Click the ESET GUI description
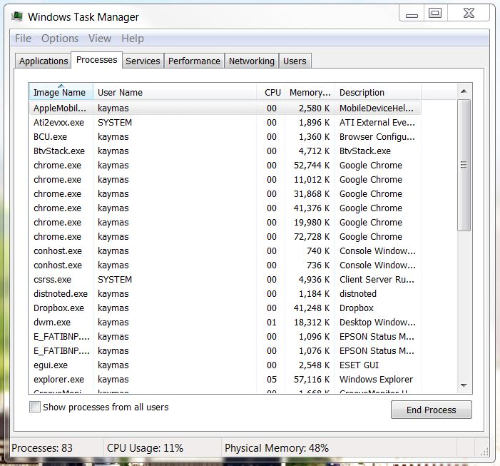The width and height of the screenshot is (500, 466). [x=359, y=365]
